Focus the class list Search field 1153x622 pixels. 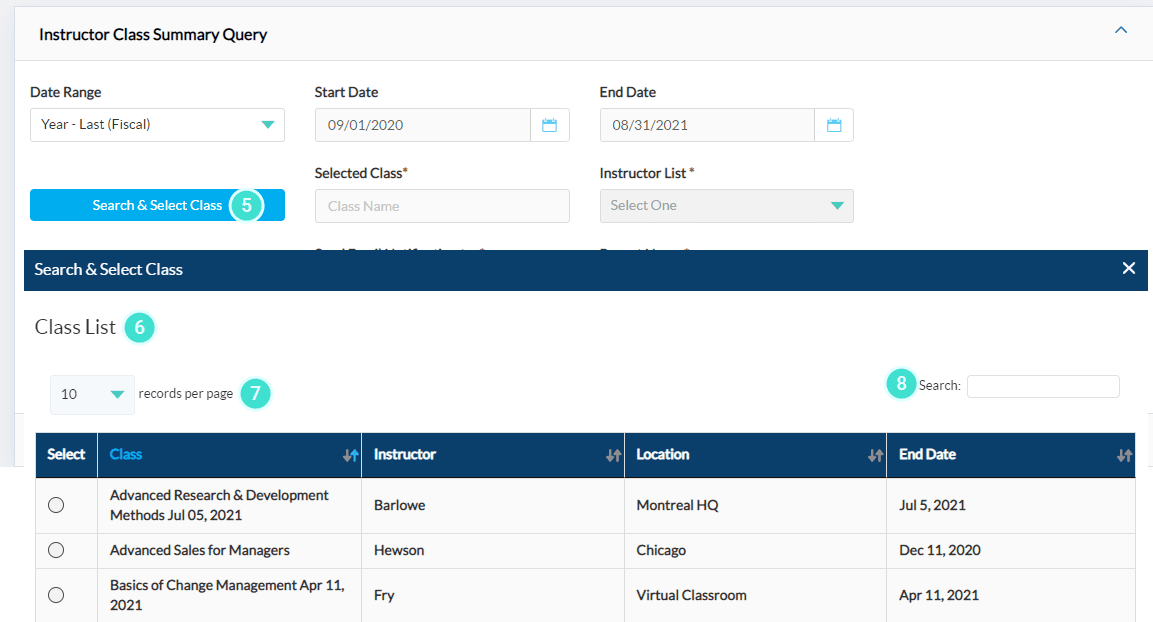pos(1042,386)
